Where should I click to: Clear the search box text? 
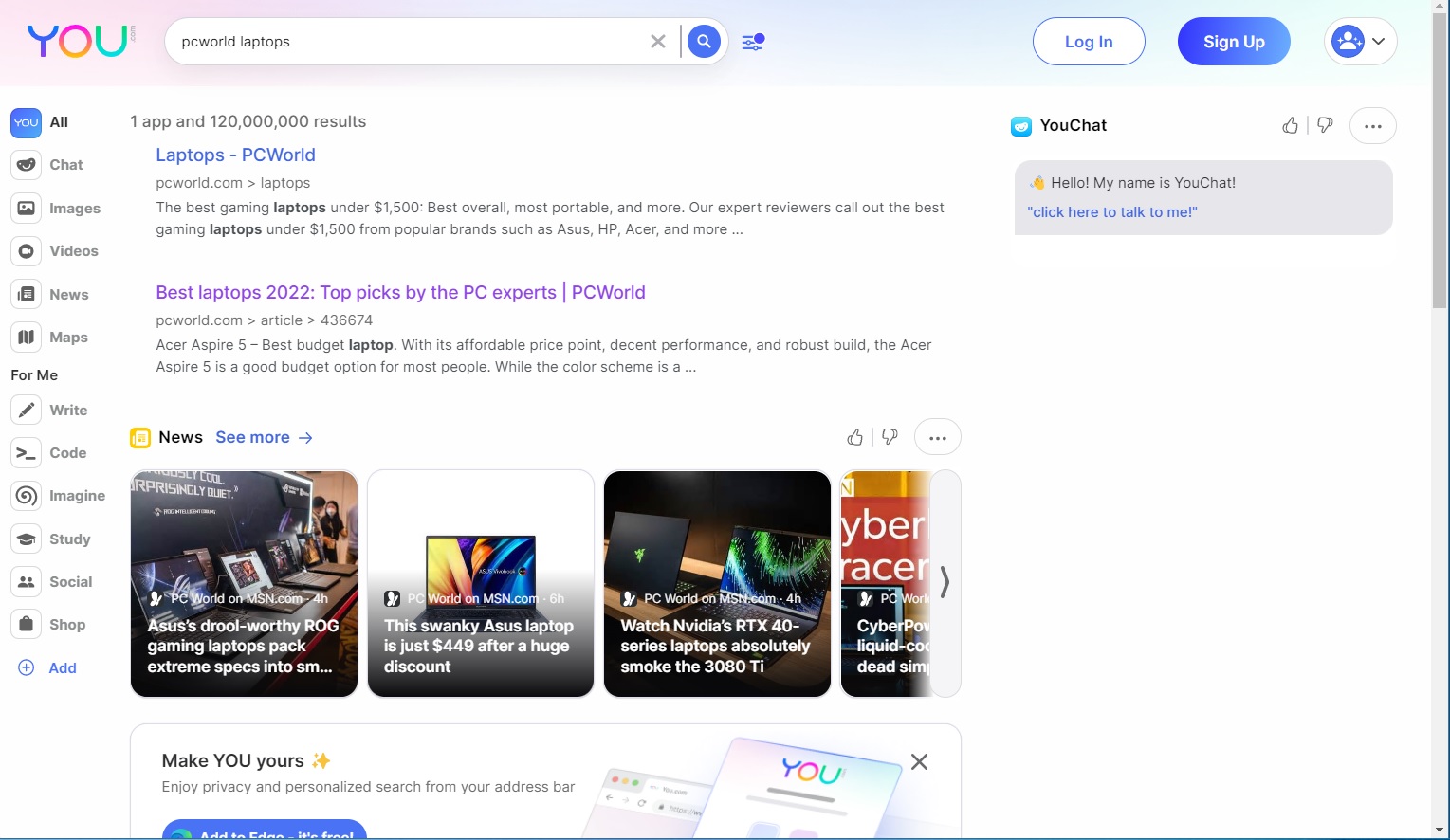[657, 42]
